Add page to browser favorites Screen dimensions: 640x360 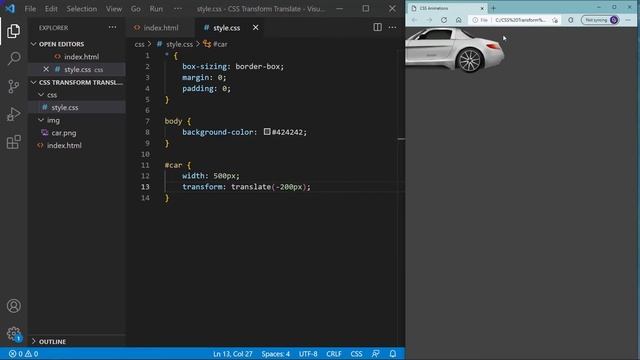[555, 20]
